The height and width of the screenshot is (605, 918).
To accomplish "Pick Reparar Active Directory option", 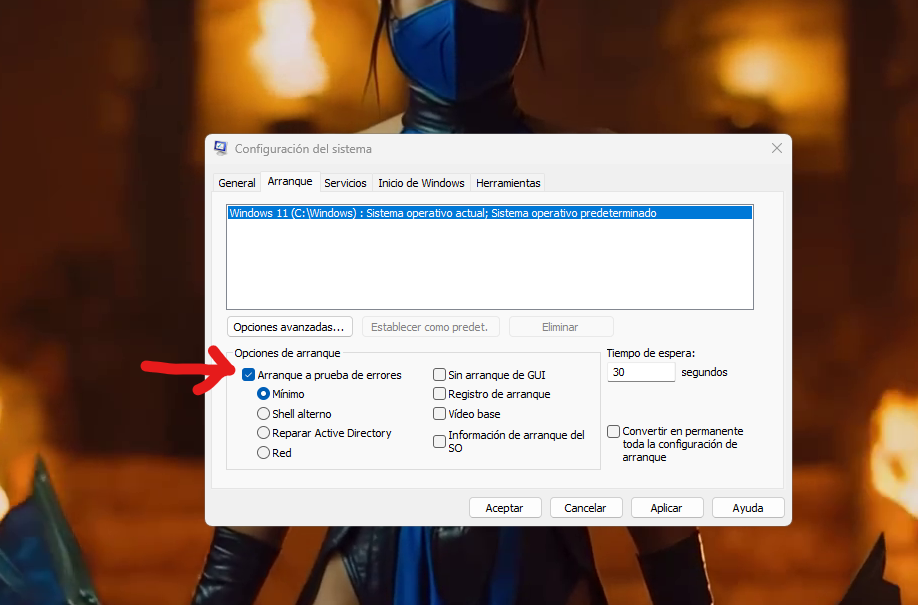I will (264, 433).
